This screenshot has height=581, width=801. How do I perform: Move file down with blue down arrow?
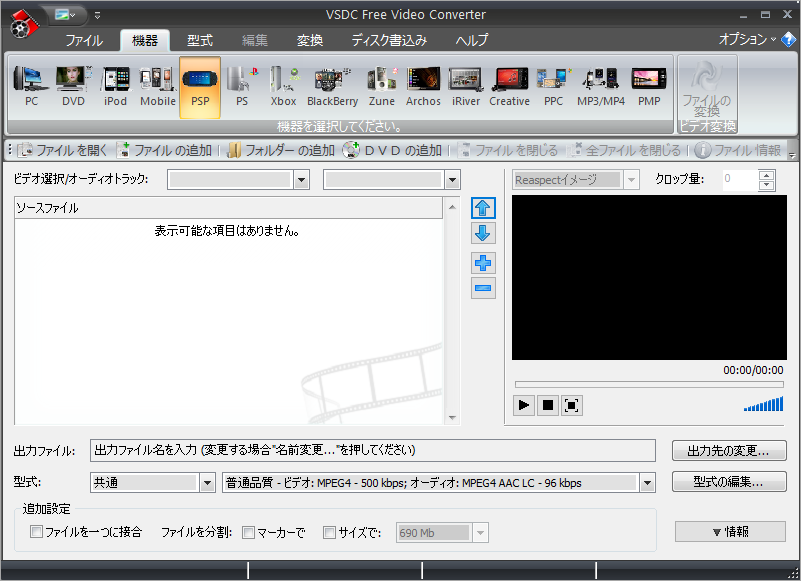point(483,234)
